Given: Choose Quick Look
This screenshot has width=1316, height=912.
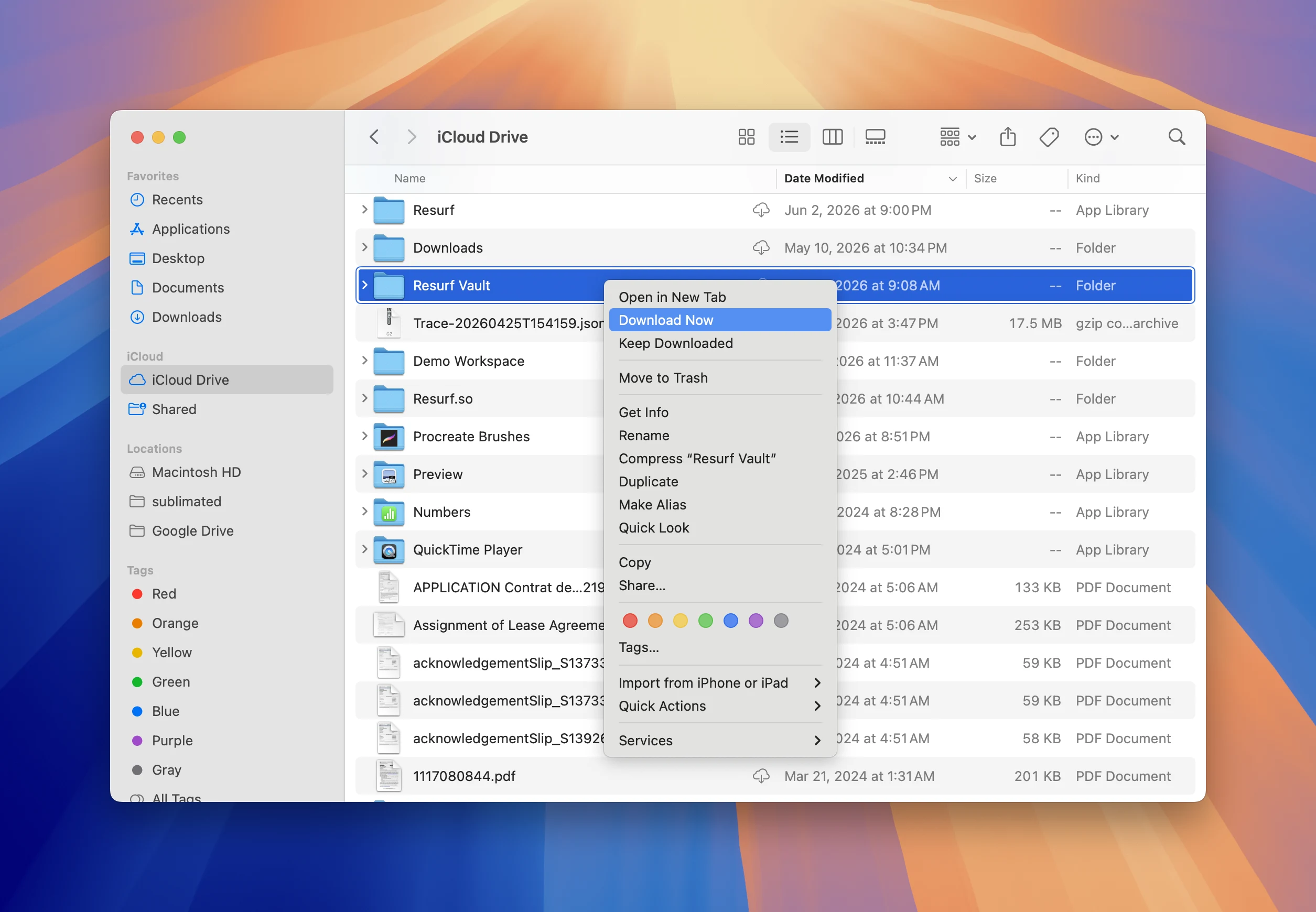Looking at the screenshot, I should point(720,528).
